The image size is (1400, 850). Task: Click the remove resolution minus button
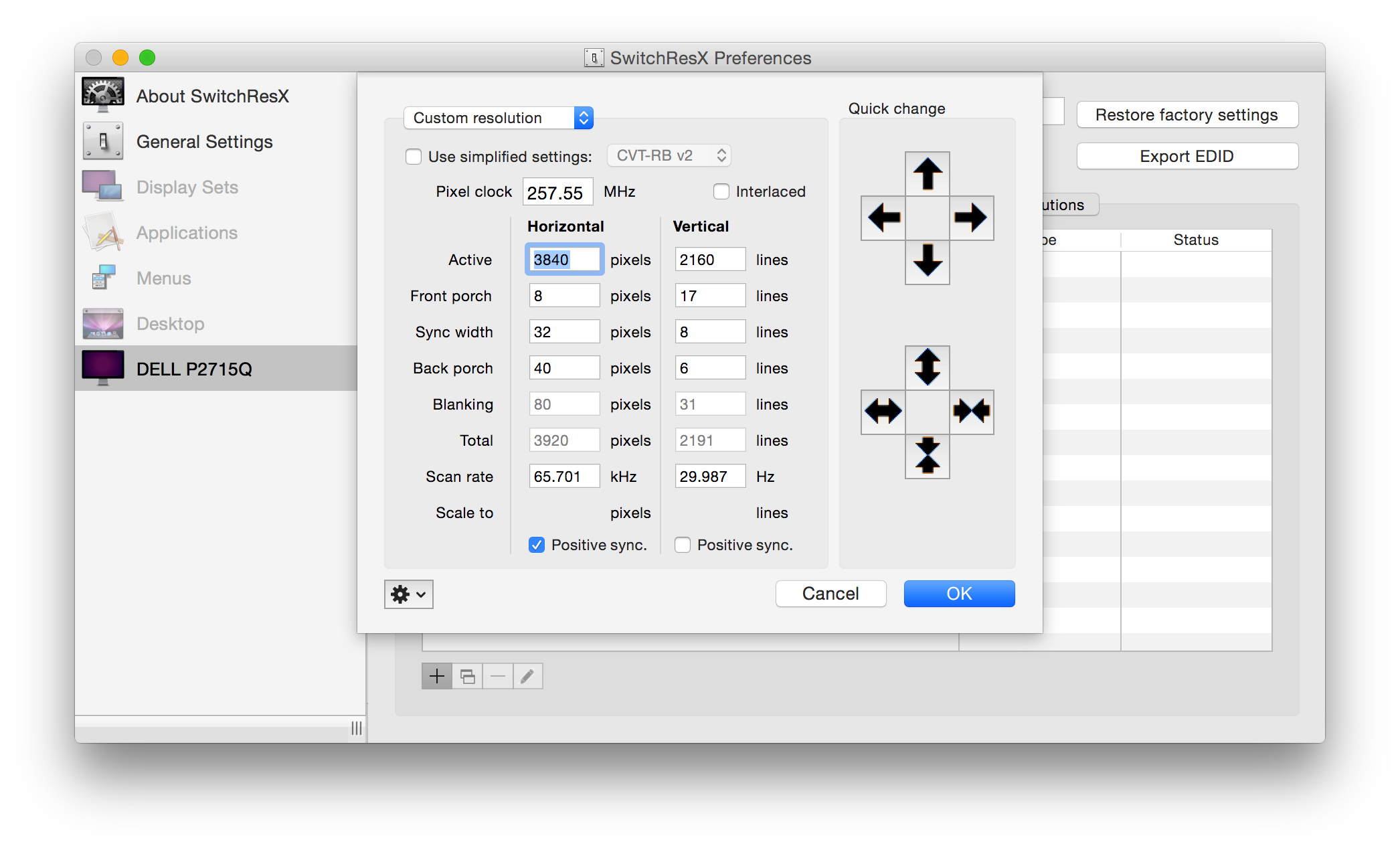click(x=497, y=676)
